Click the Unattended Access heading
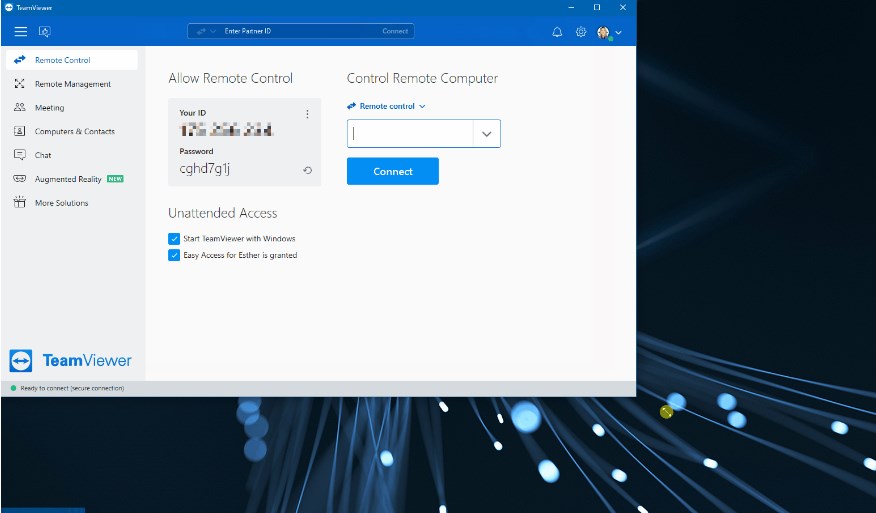Viewport: 876px width, 513px height. click(222, 213)
